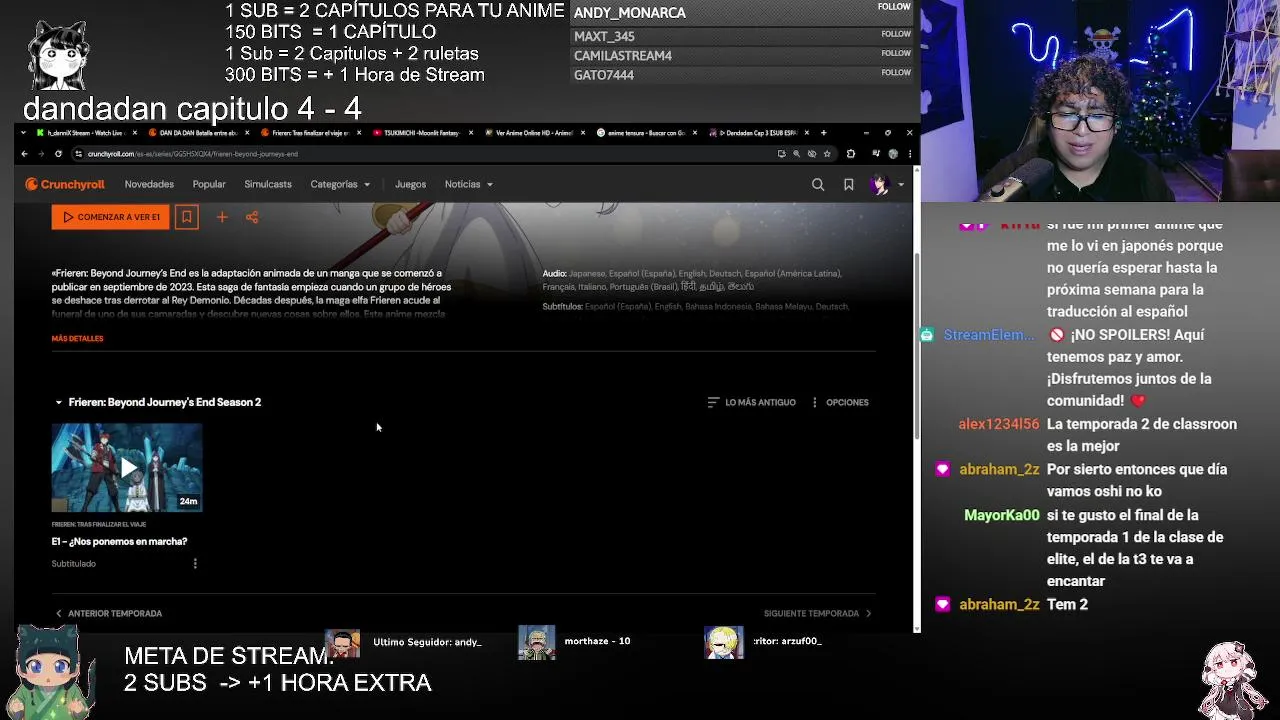This screenshot has height=720, width=1280.
Task: Open browser extensions puzzle icon
Action: 851,154
